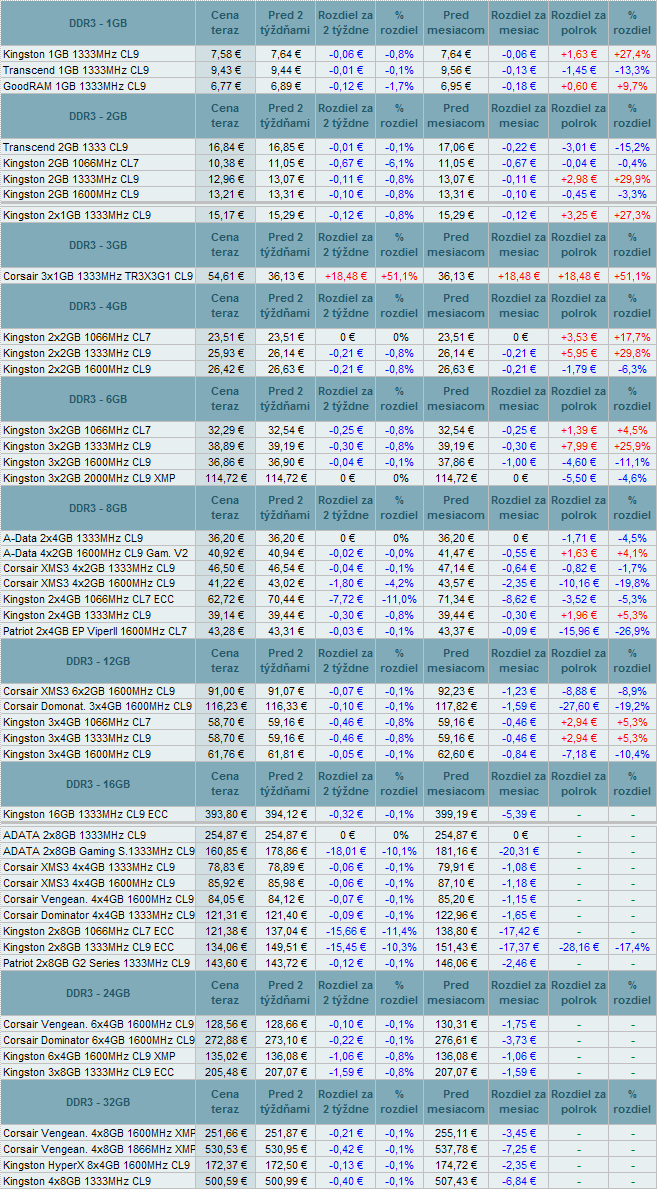Select Patriot 2x8GB G2 Series 1333MHz CL9 name

(x=96, y=963)
